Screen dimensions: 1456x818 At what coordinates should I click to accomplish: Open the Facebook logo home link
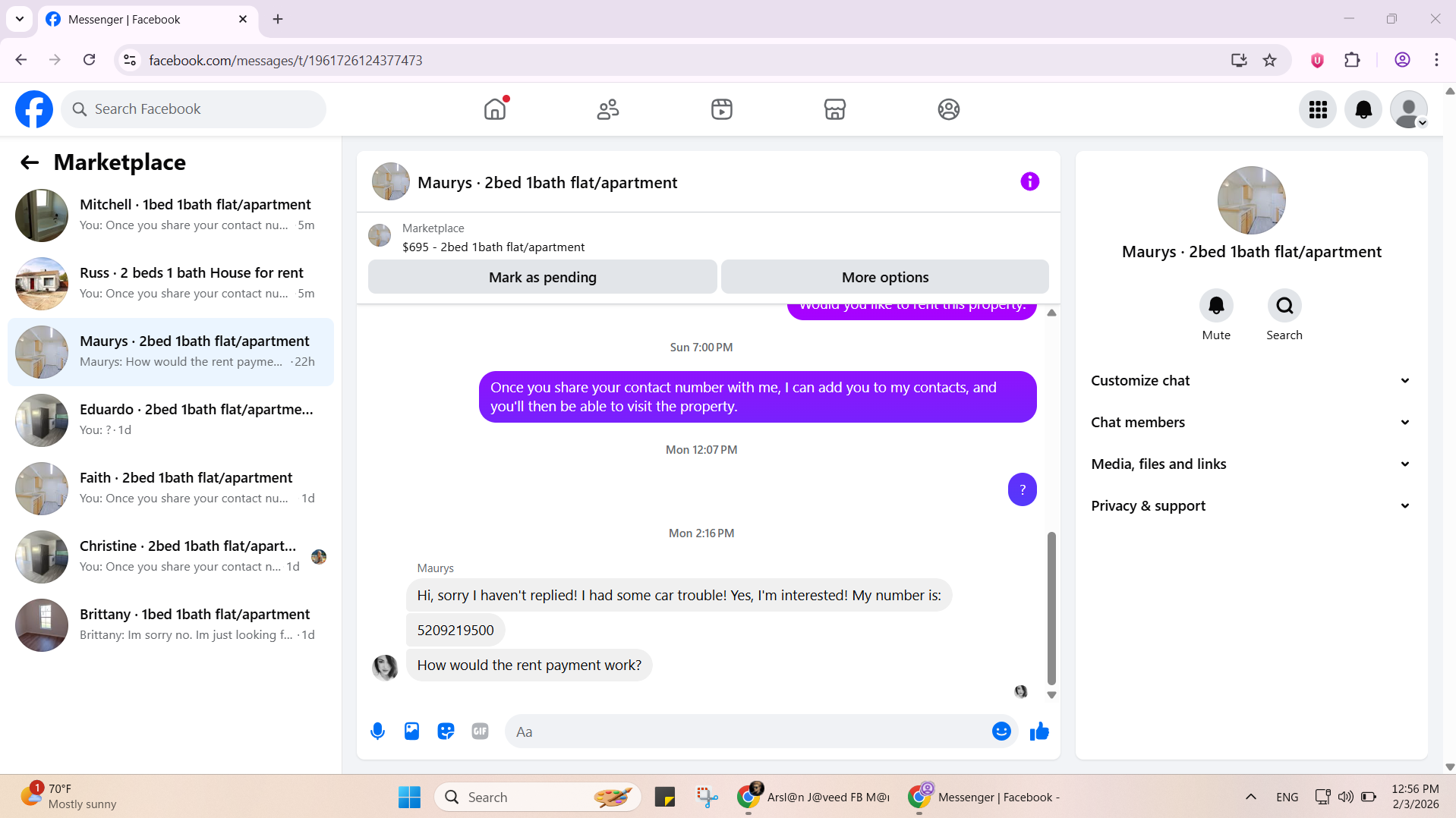pyautogui.click(x=34, y=109)
